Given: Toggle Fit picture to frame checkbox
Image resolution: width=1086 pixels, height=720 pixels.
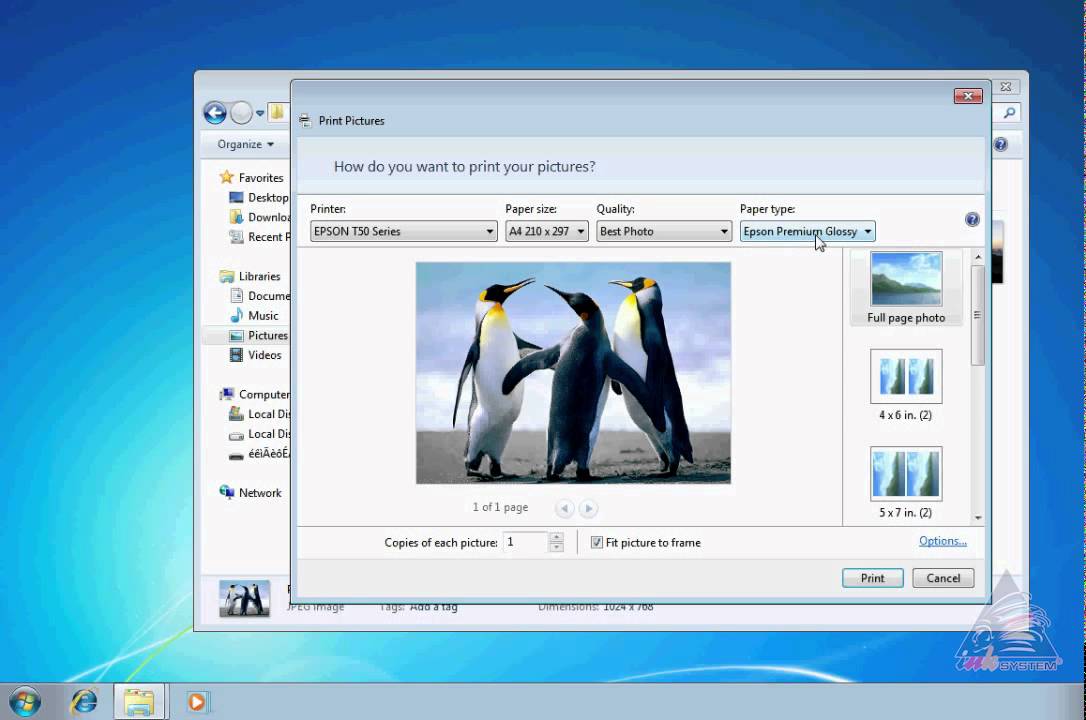Looking at the screenshot, I should tap(596, 542).
